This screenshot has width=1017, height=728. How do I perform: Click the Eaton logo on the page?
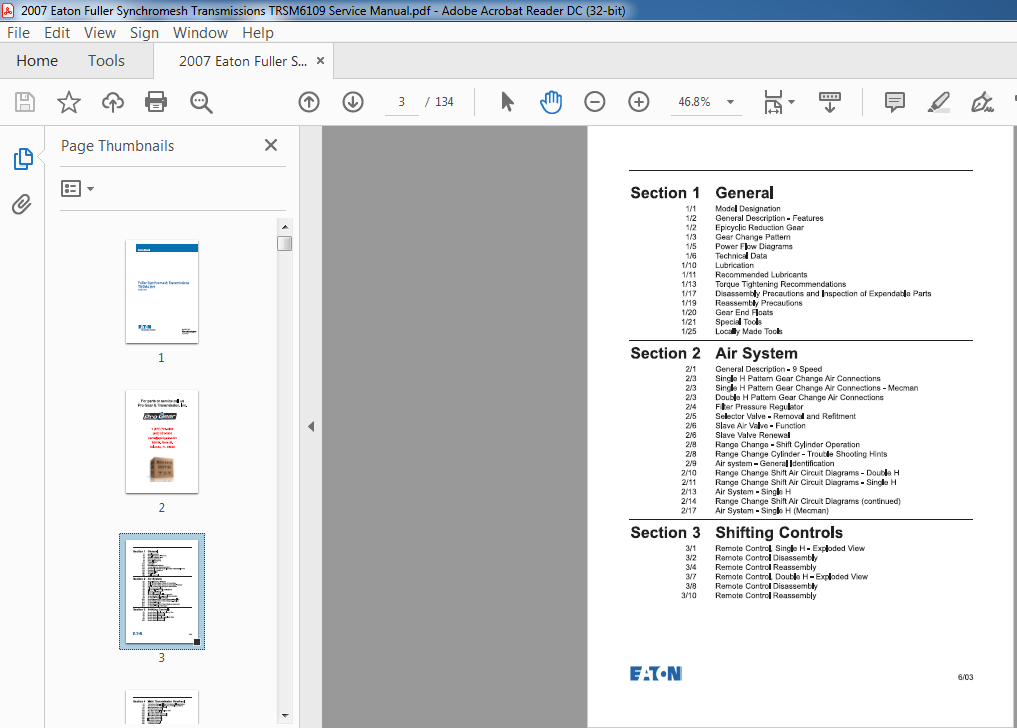click(656, 673)
